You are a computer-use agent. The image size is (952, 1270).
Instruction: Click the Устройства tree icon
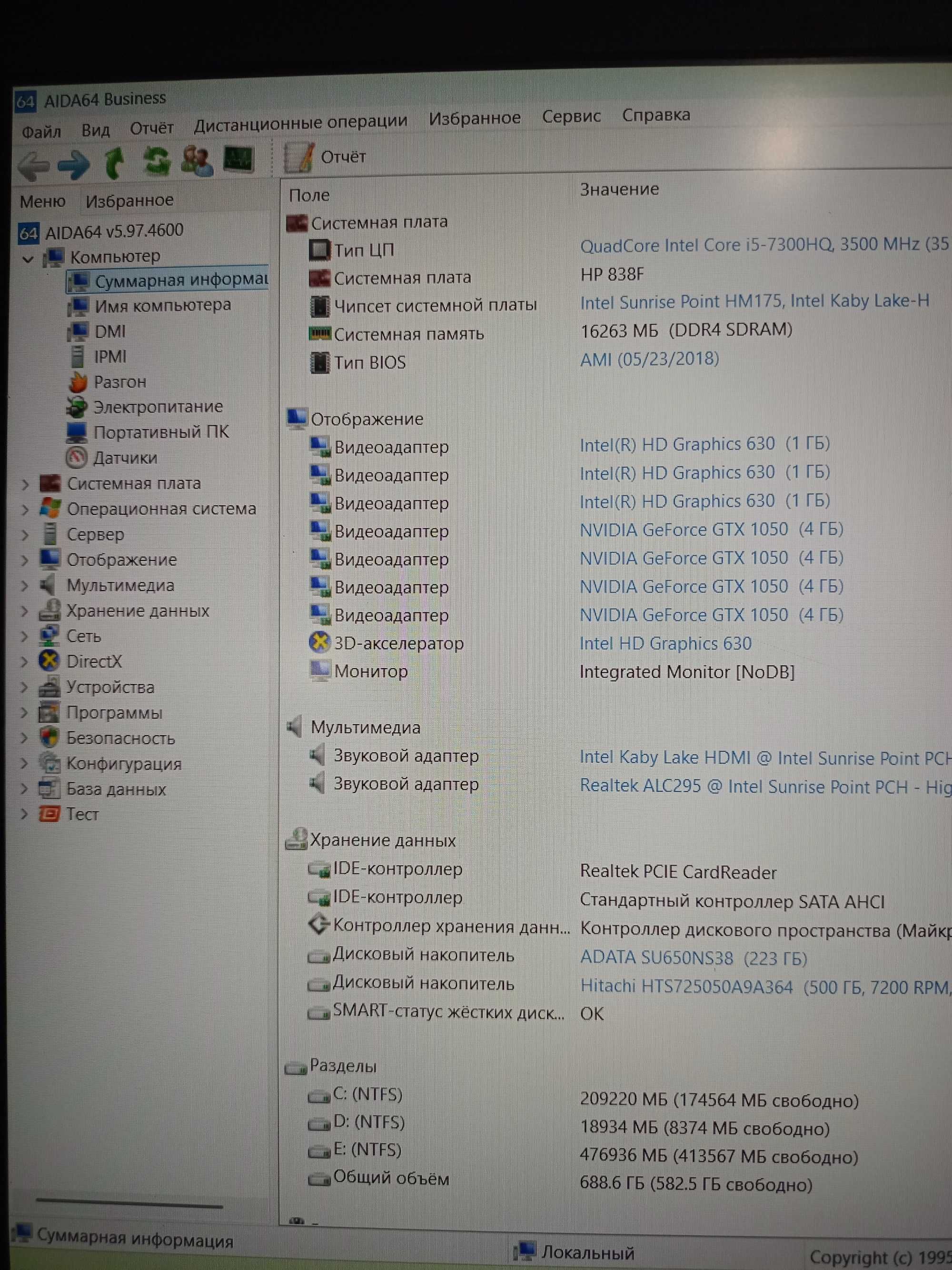tap(50, 687)
